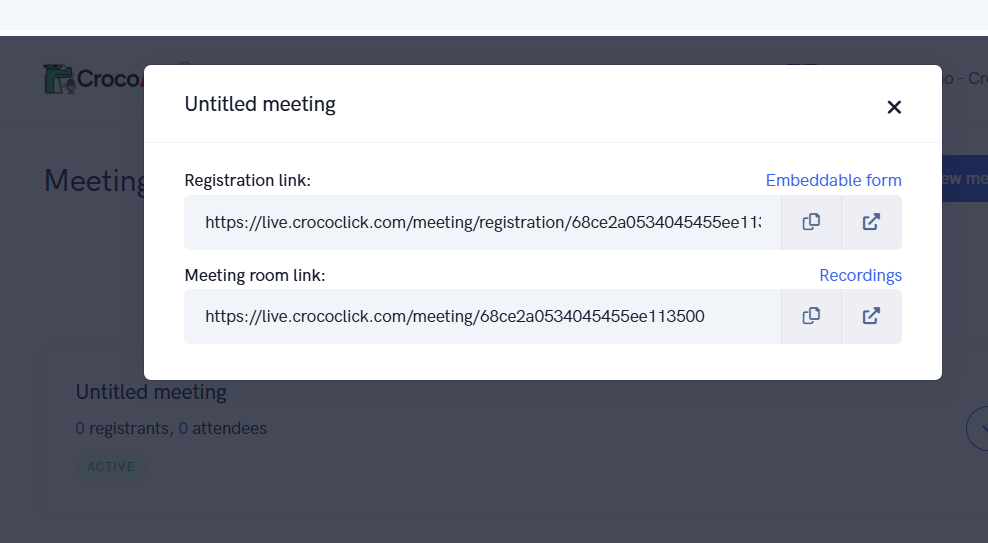Image resolution: width=988 pixels, height=543 pixels.
Task: Open the account menu at top right
Action: point(964,79)
